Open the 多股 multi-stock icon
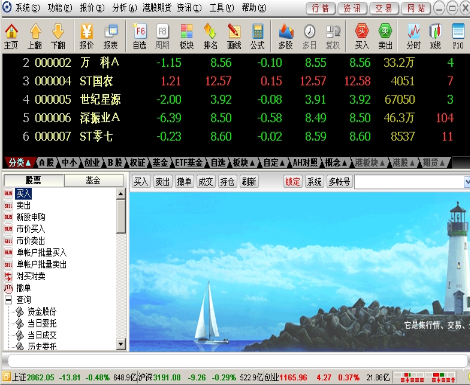The image size is (470, 385). (286, 36)
